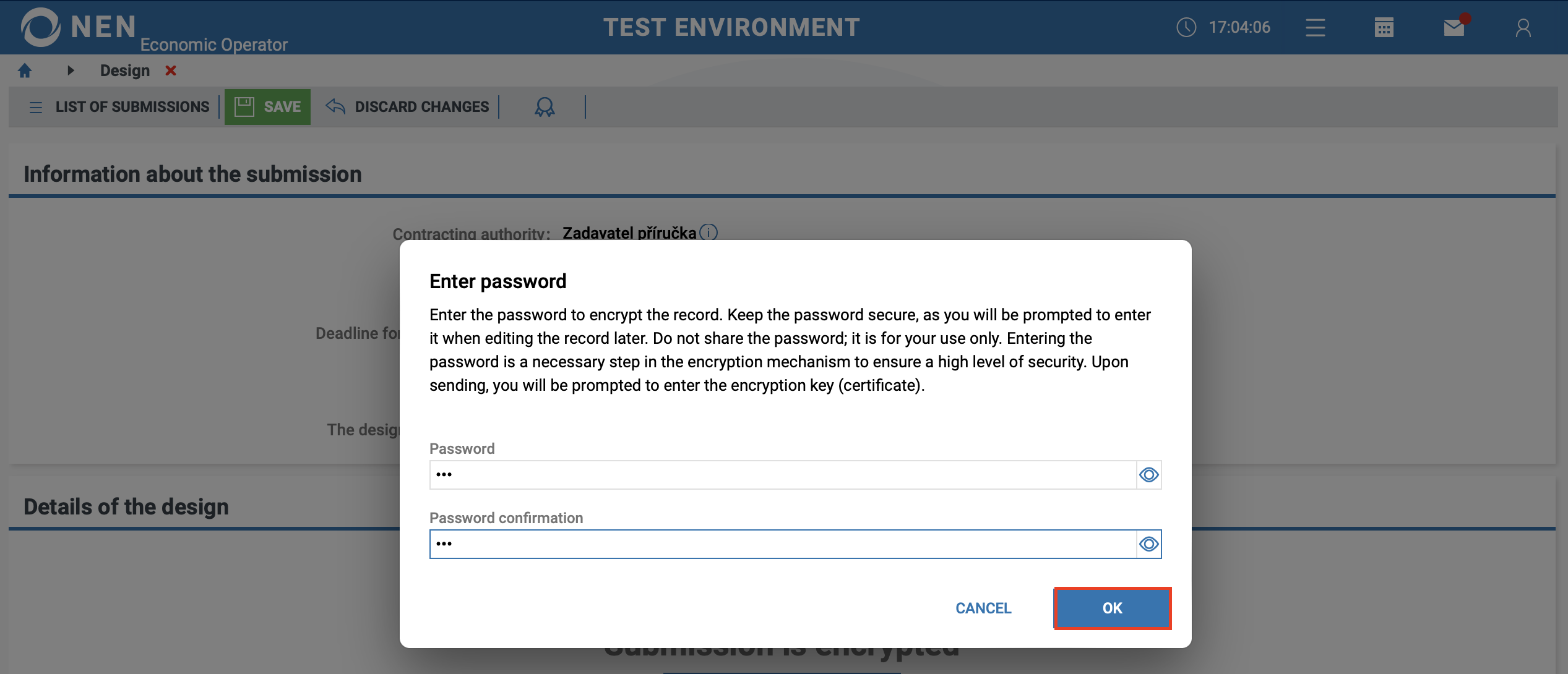Expand the breadcrumb arrow before Design
Viewport: 1568px width, 674px height.
[x=71, y=71]
